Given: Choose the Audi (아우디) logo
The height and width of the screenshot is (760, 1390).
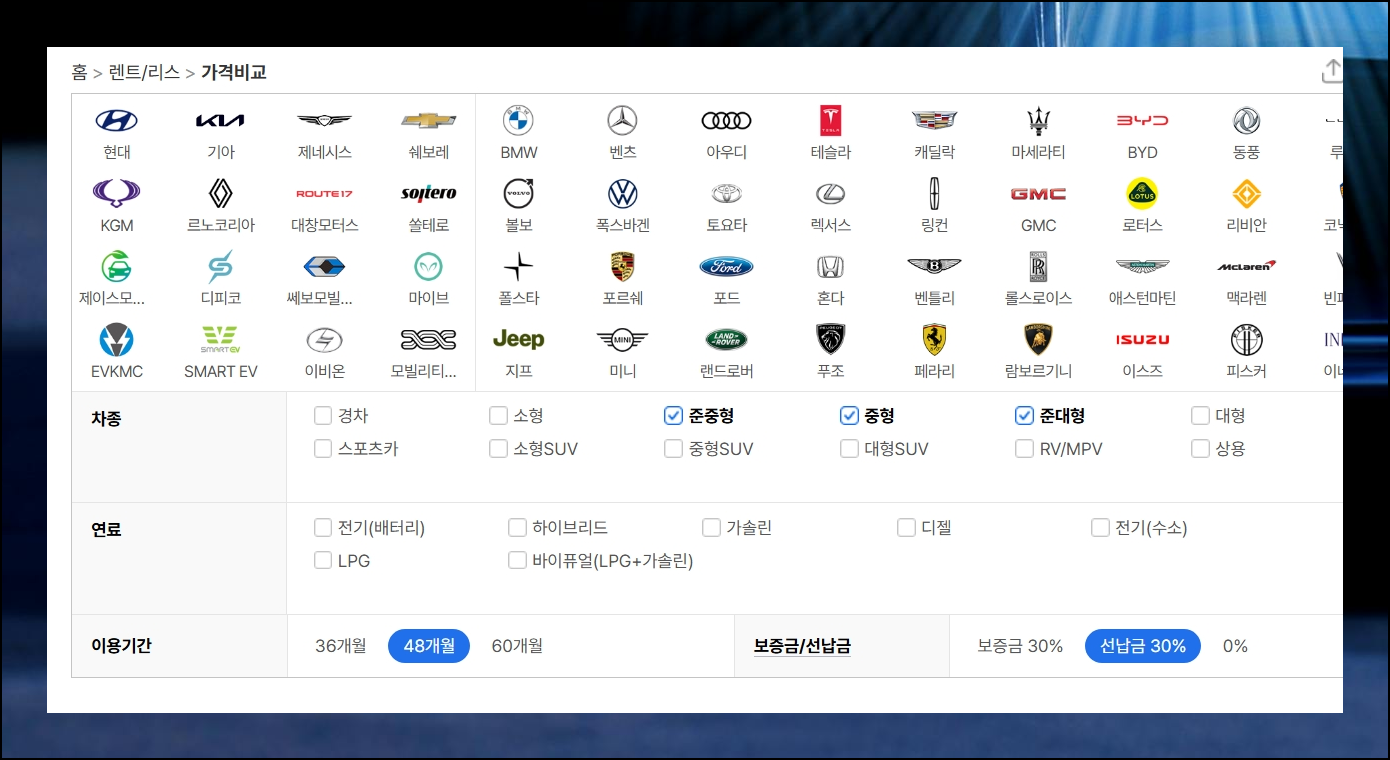Looking at the screenshot, I should [726, 121].
